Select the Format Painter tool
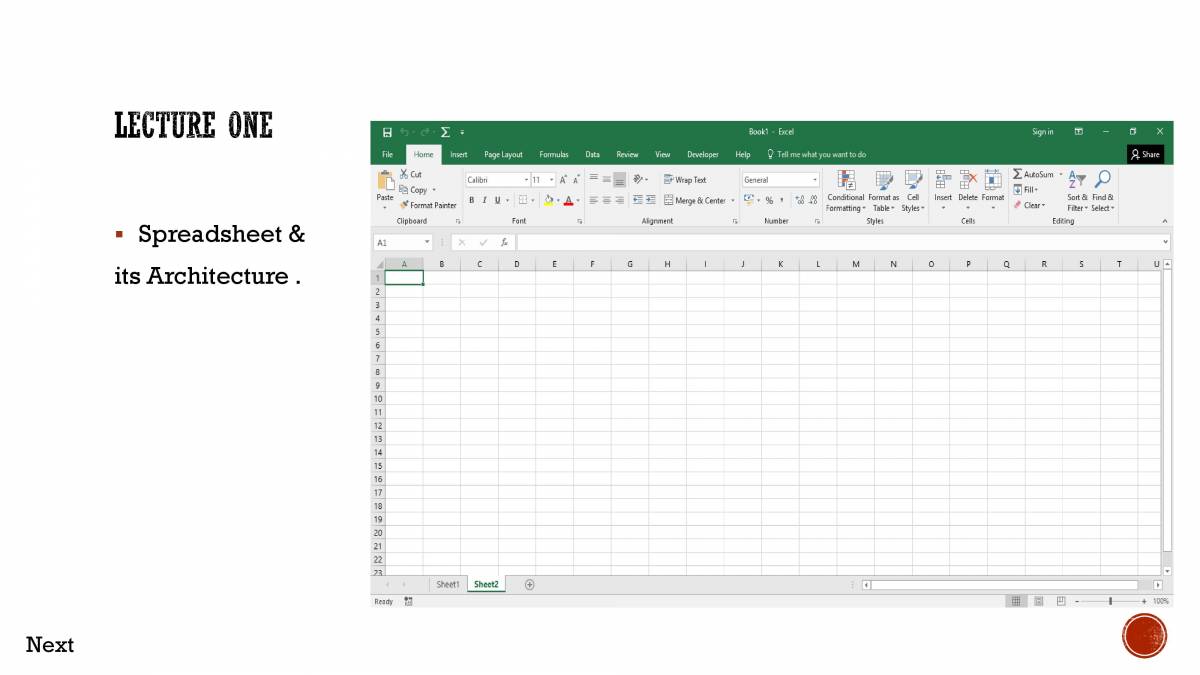 [428, 205]
